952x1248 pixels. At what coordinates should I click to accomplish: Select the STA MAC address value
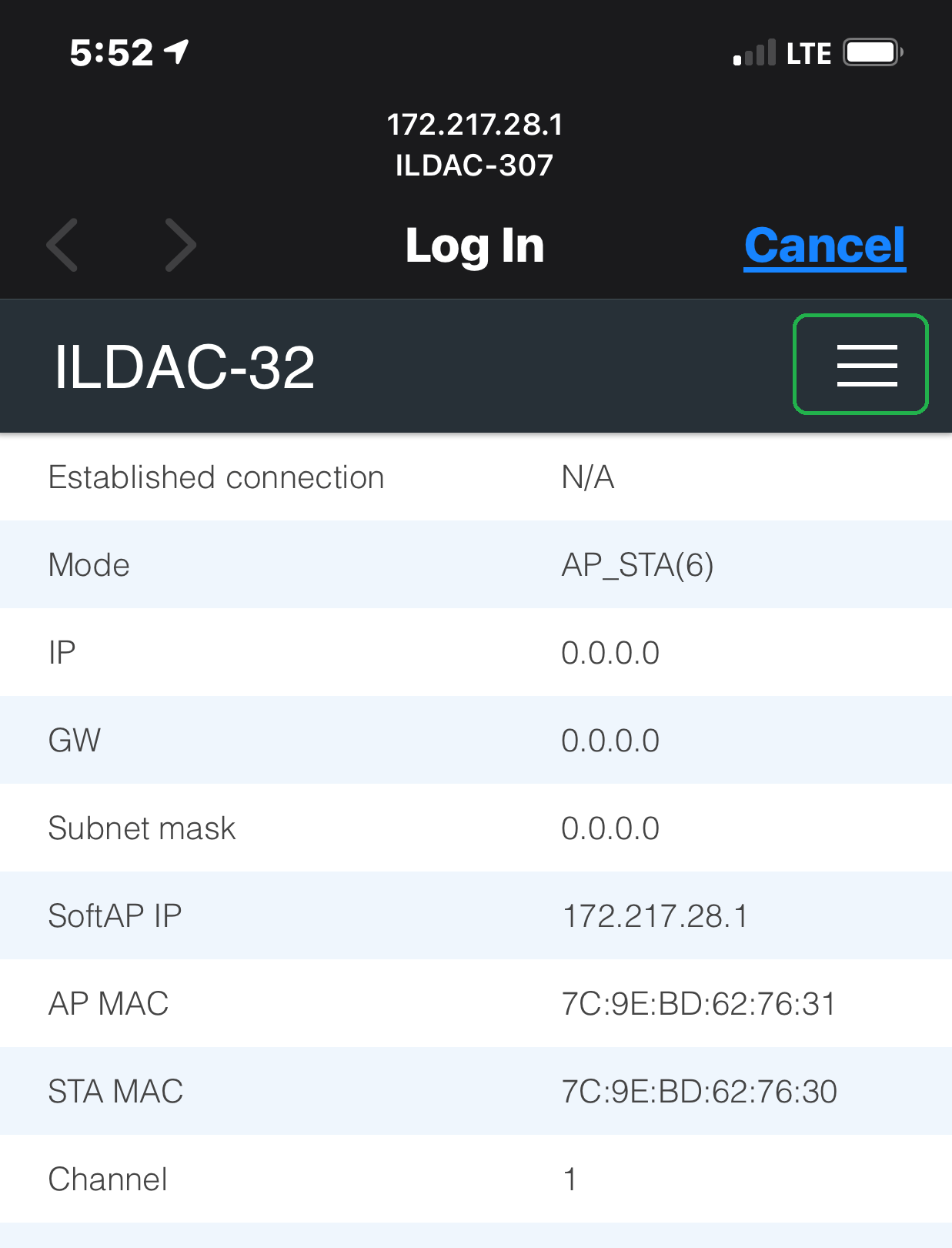[699, 1092]
